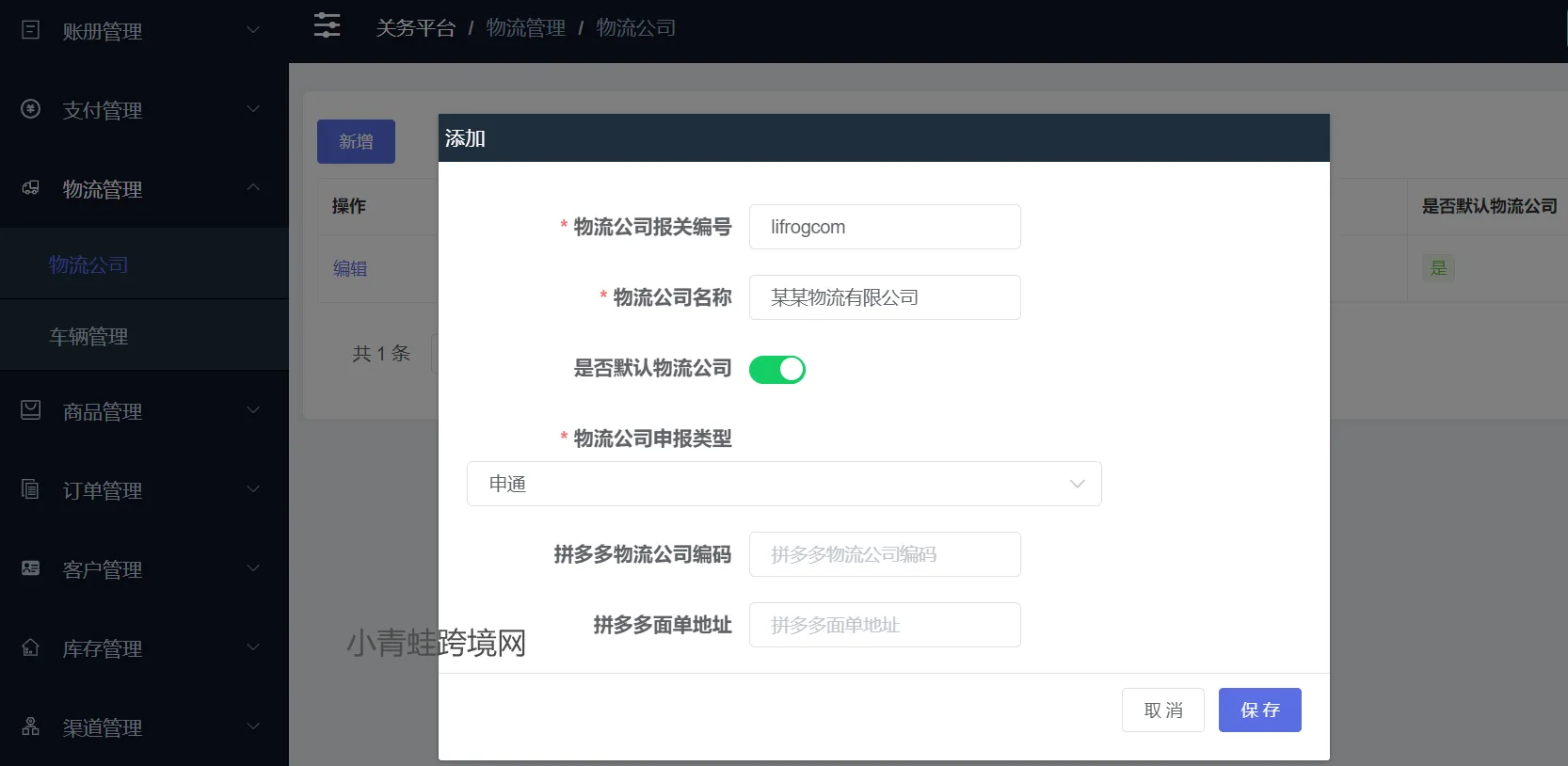
Task: Select 物流公司 sidebar menu item
Action: [88, 264]
